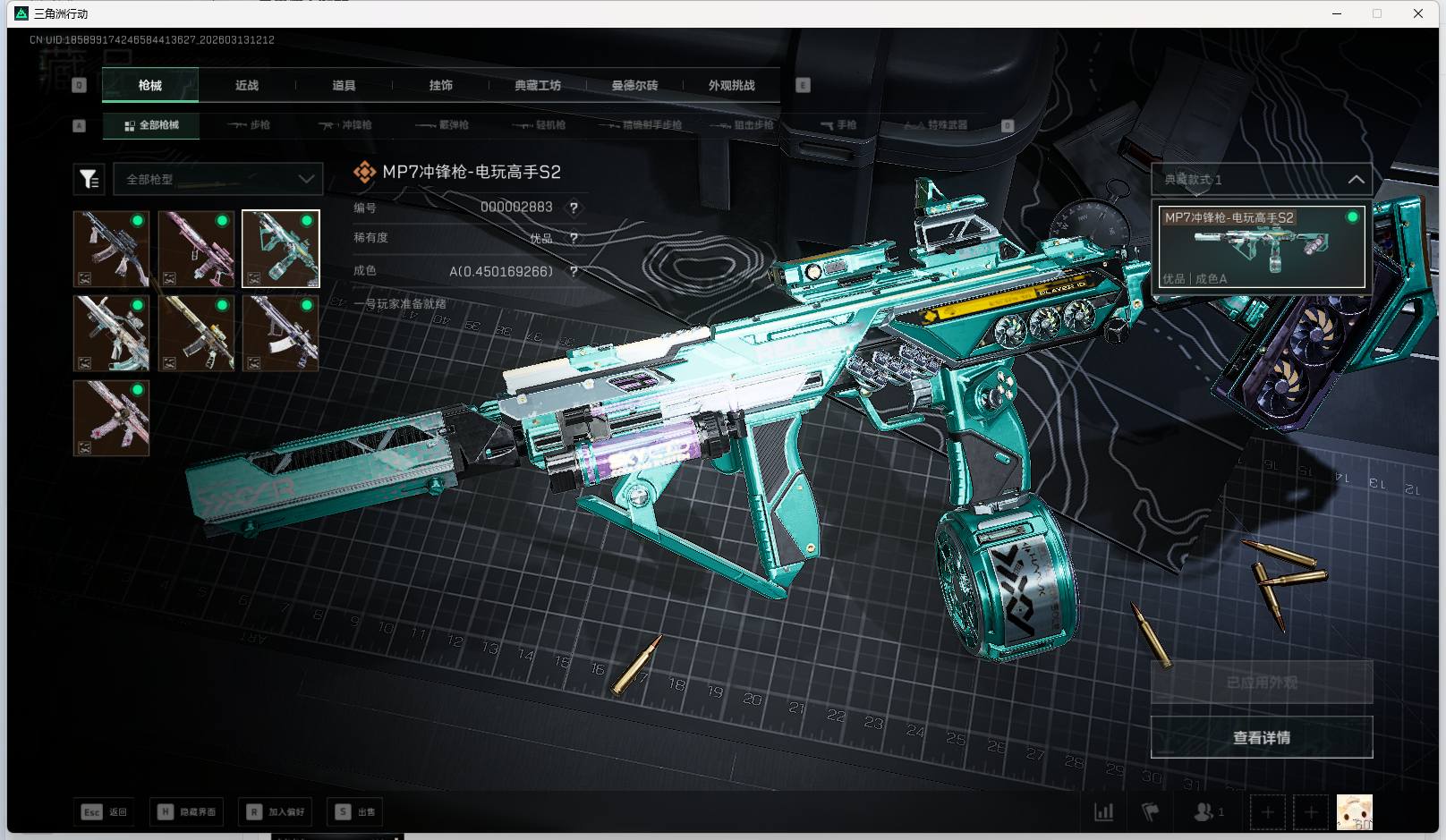The image size is (1446, 840).
Task: Open the statistics bar chart icon
Action: (1104, 811)
